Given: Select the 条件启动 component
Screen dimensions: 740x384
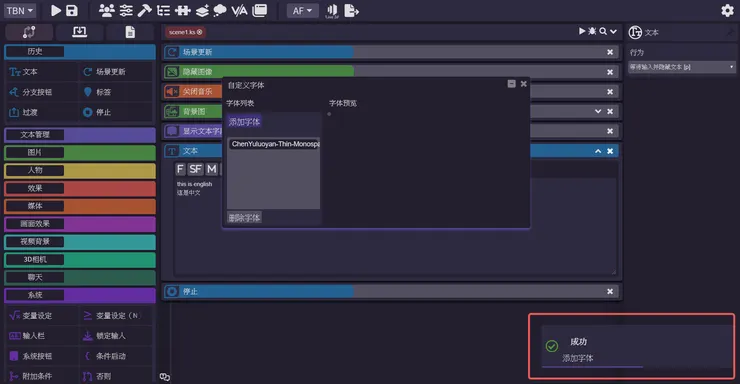Looking at the screenshot, I should 116,356.
